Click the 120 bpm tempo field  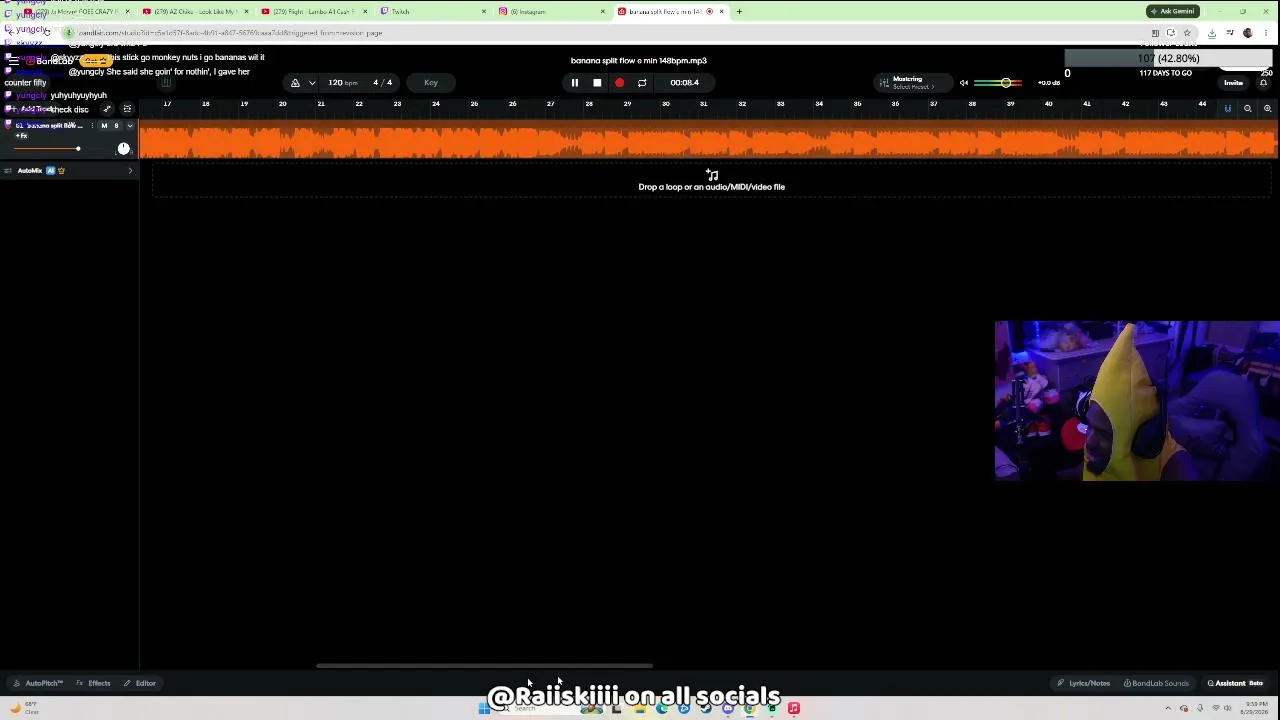(343, 83)
